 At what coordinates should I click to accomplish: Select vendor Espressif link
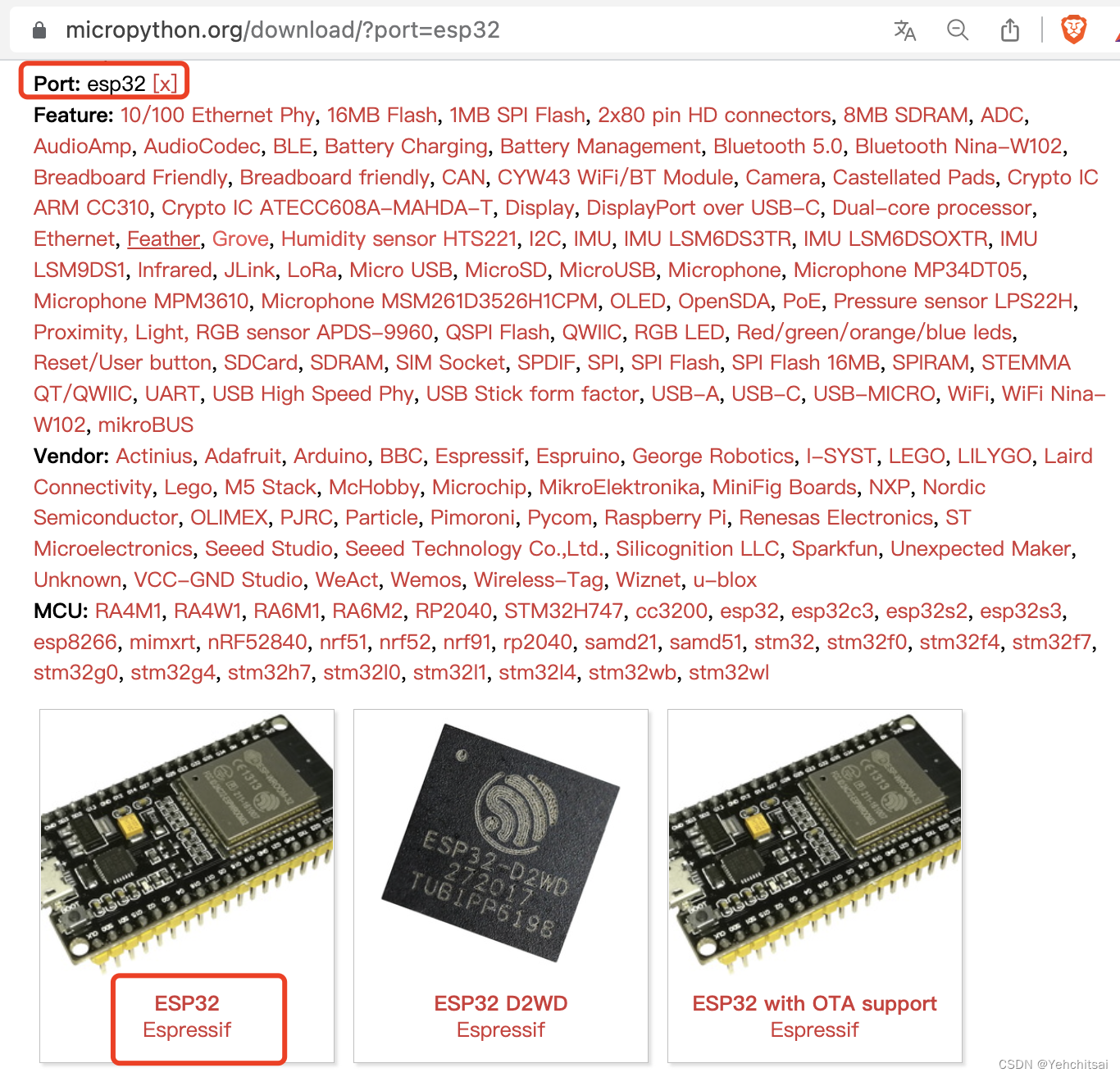click(479, 457)
